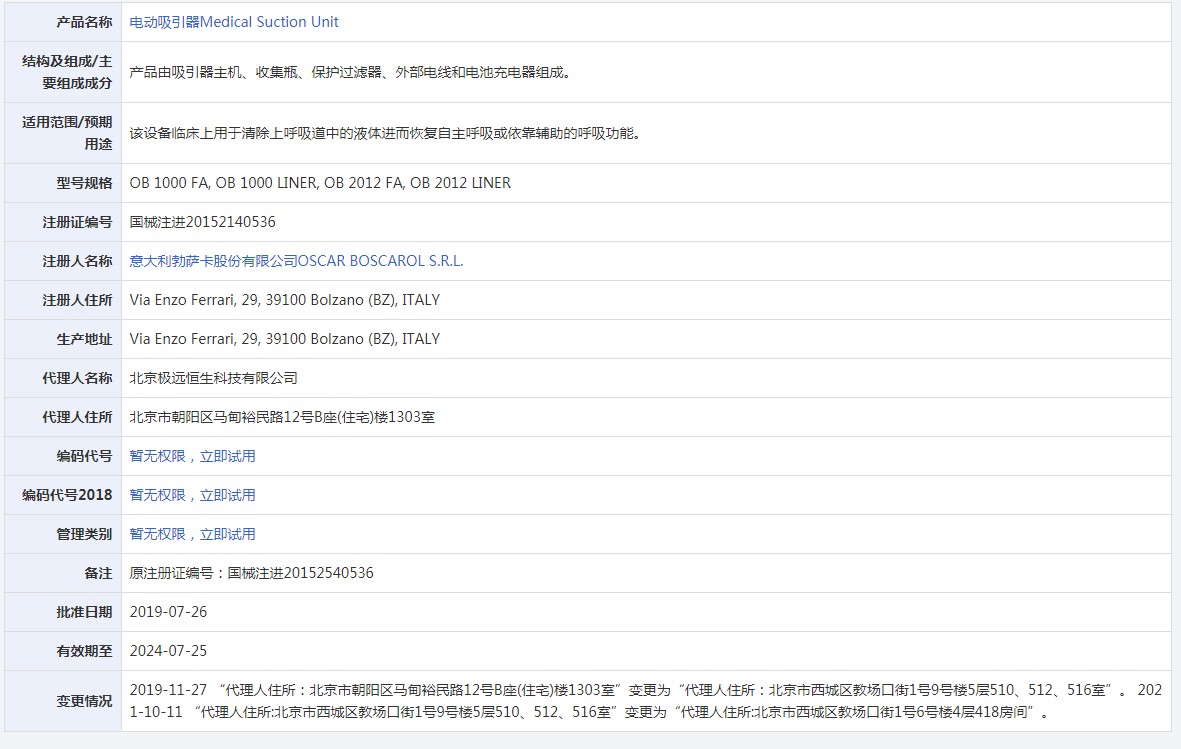Click the intended use text 该设备临床上用于清除

(385, 133)
